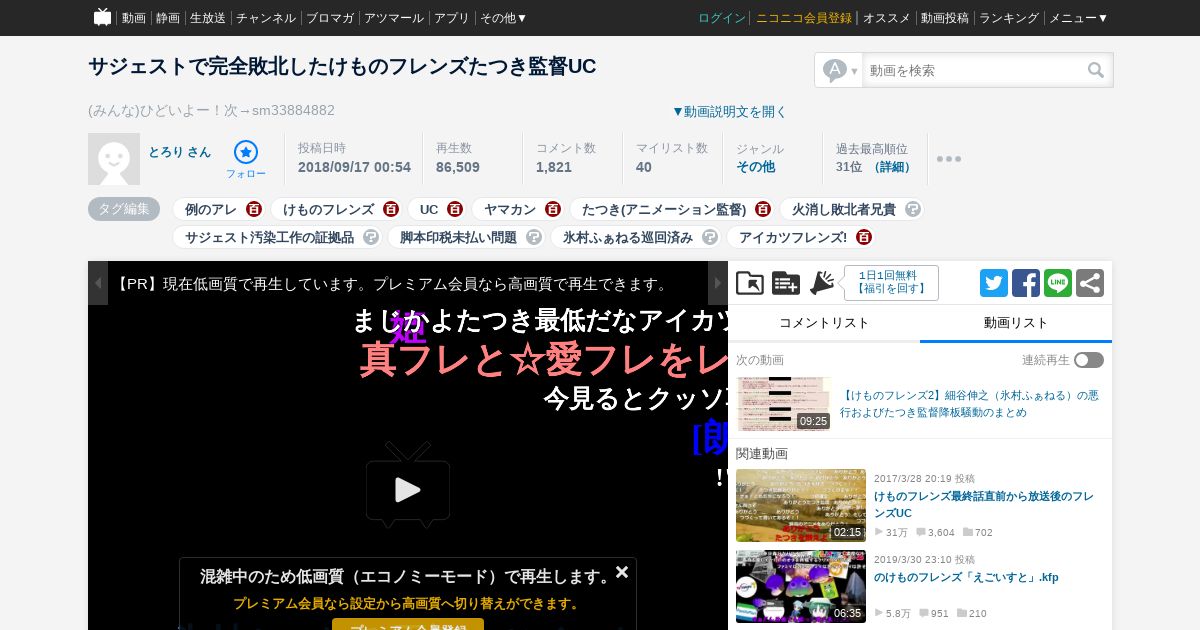Open 生放送 in the top navigation
This screenshot has width=1200, height=630.
[x=208, y=18]
